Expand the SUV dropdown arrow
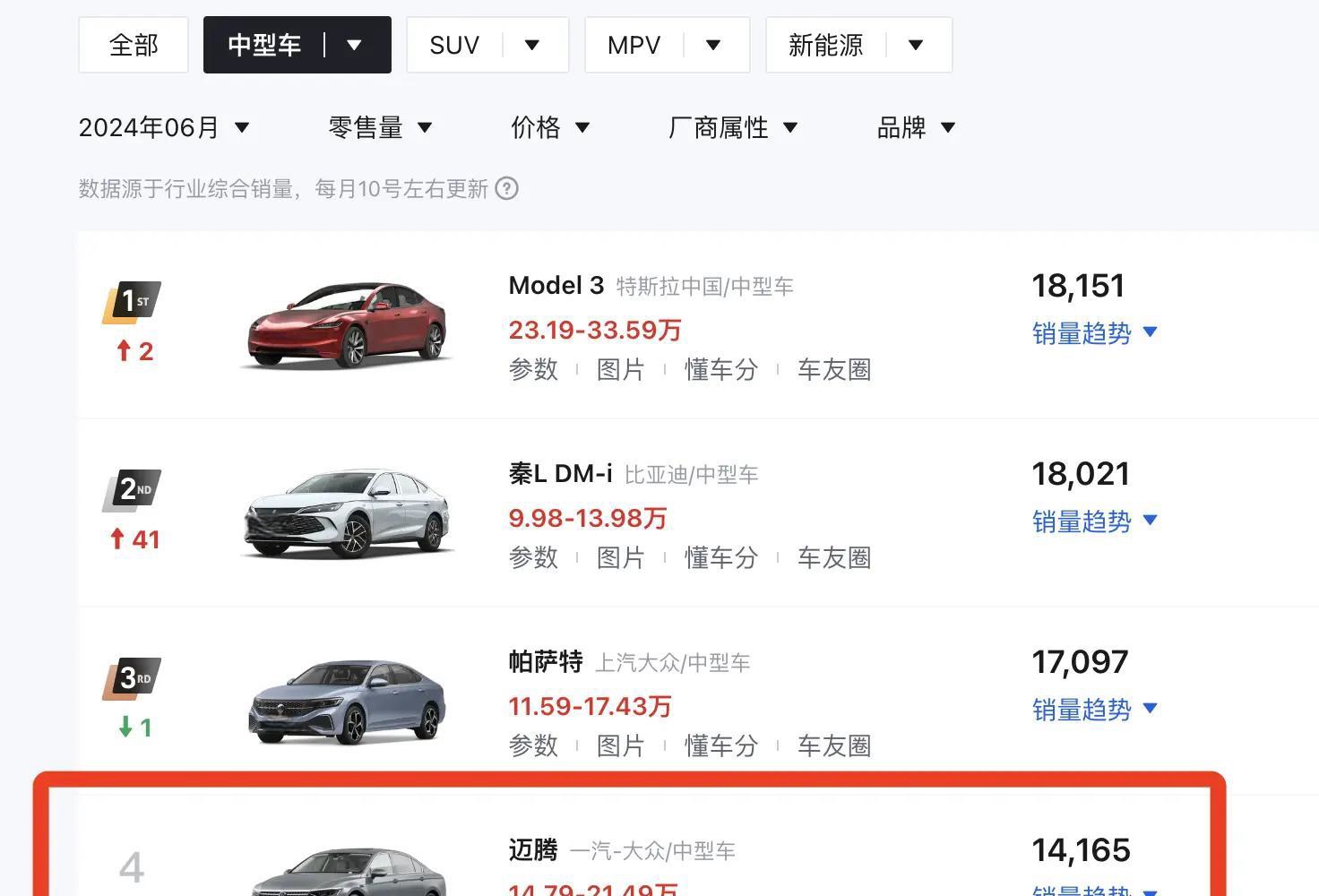The height and width of the screenshot is (896, 1319). (532, 45)
